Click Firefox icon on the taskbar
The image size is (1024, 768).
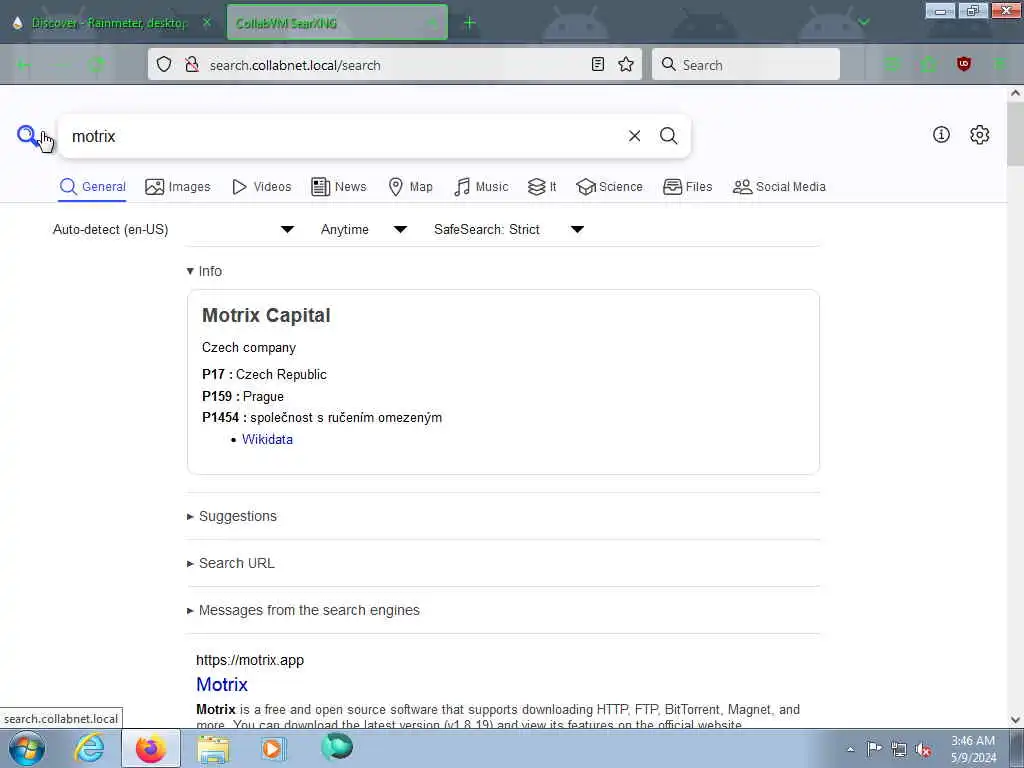(151, 748)
